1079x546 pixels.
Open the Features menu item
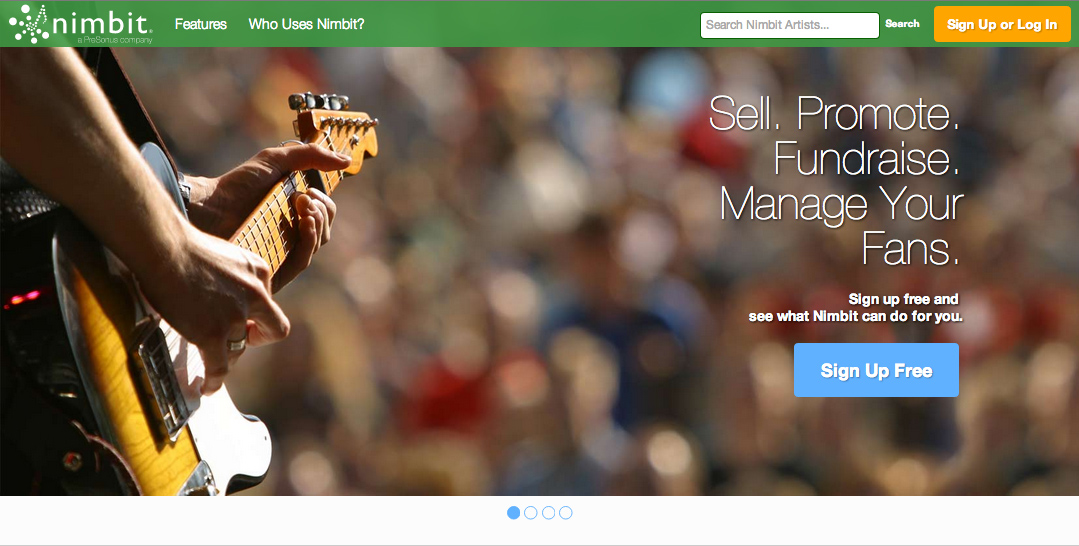[x=200, y=24]
